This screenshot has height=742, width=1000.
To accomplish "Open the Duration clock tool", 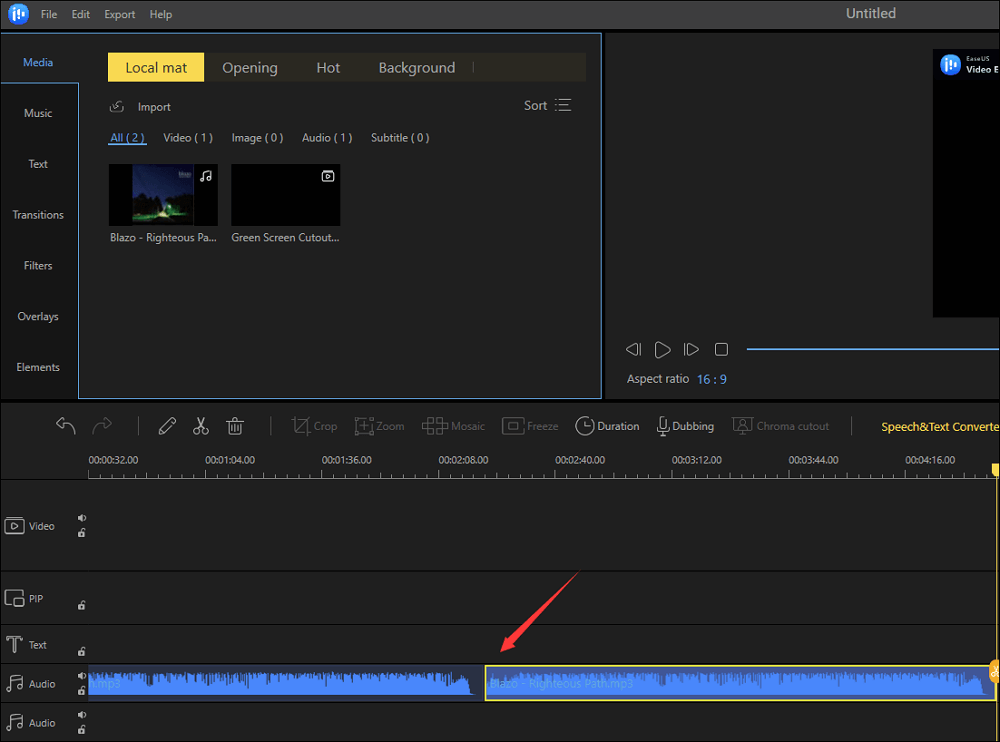I will tap(607, 426).
